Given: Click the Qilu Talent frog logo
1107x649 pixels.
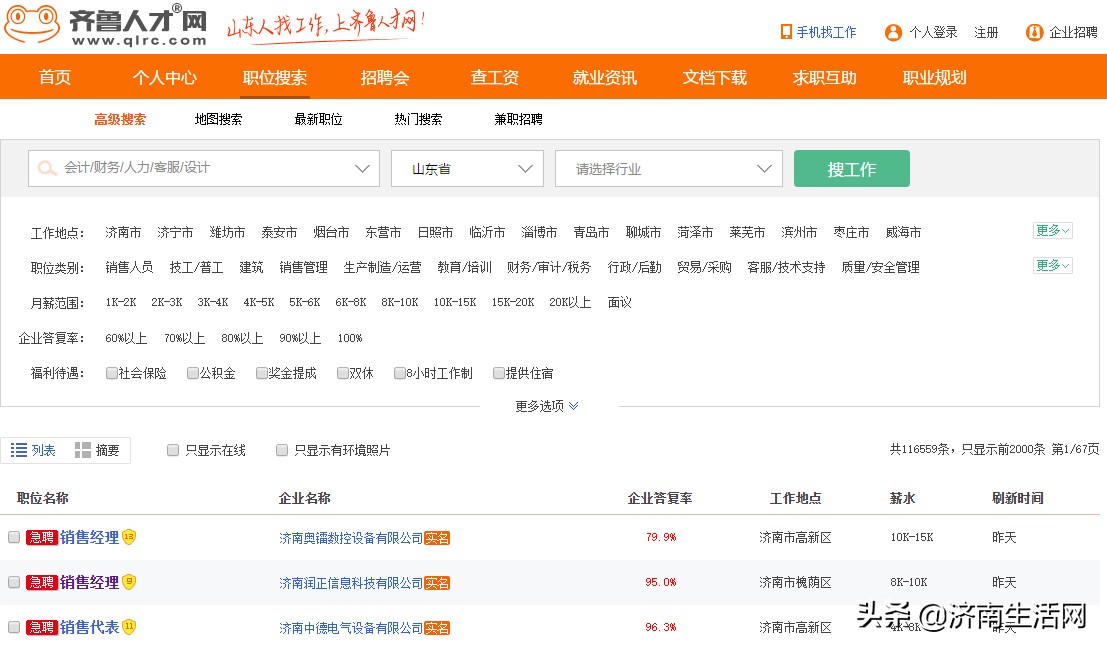Looking at the screenshot, I should point(35,27).
